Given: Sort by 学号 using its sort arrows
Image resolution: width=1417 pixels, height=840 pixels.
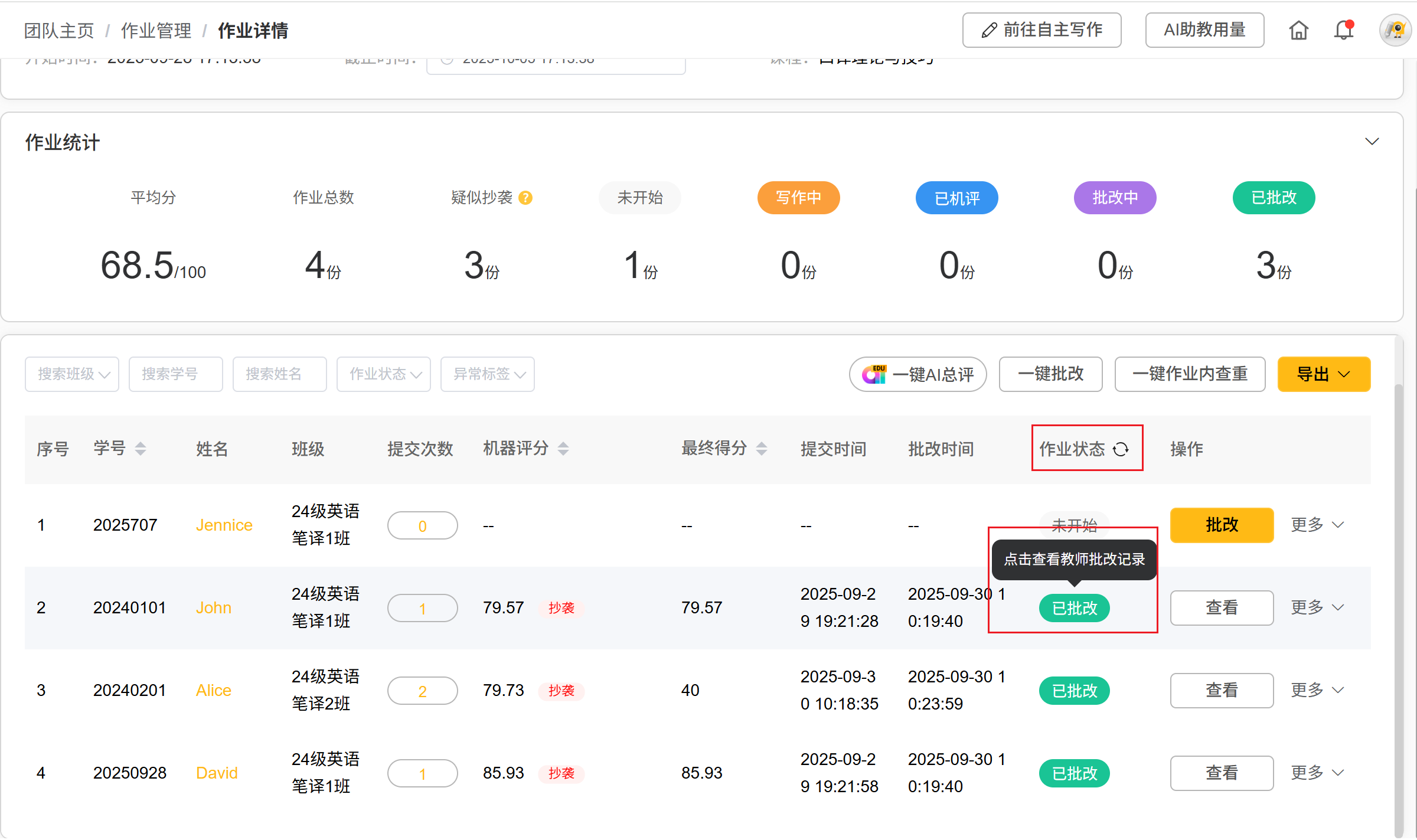Looking at the screenshot, I should click(141, 449).
